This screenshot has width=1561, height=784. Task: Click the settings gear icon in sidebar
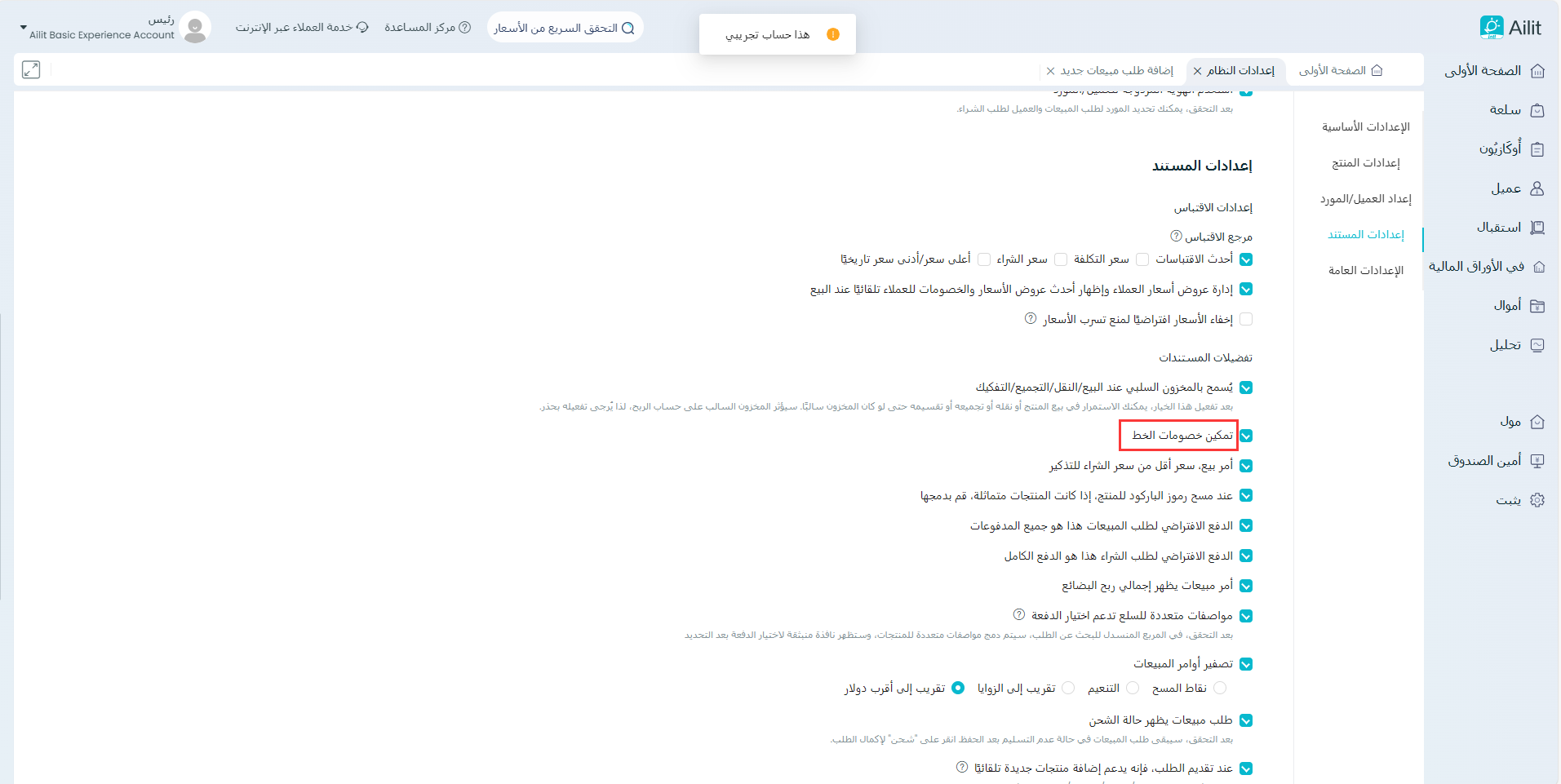[x=1537, y=500]
